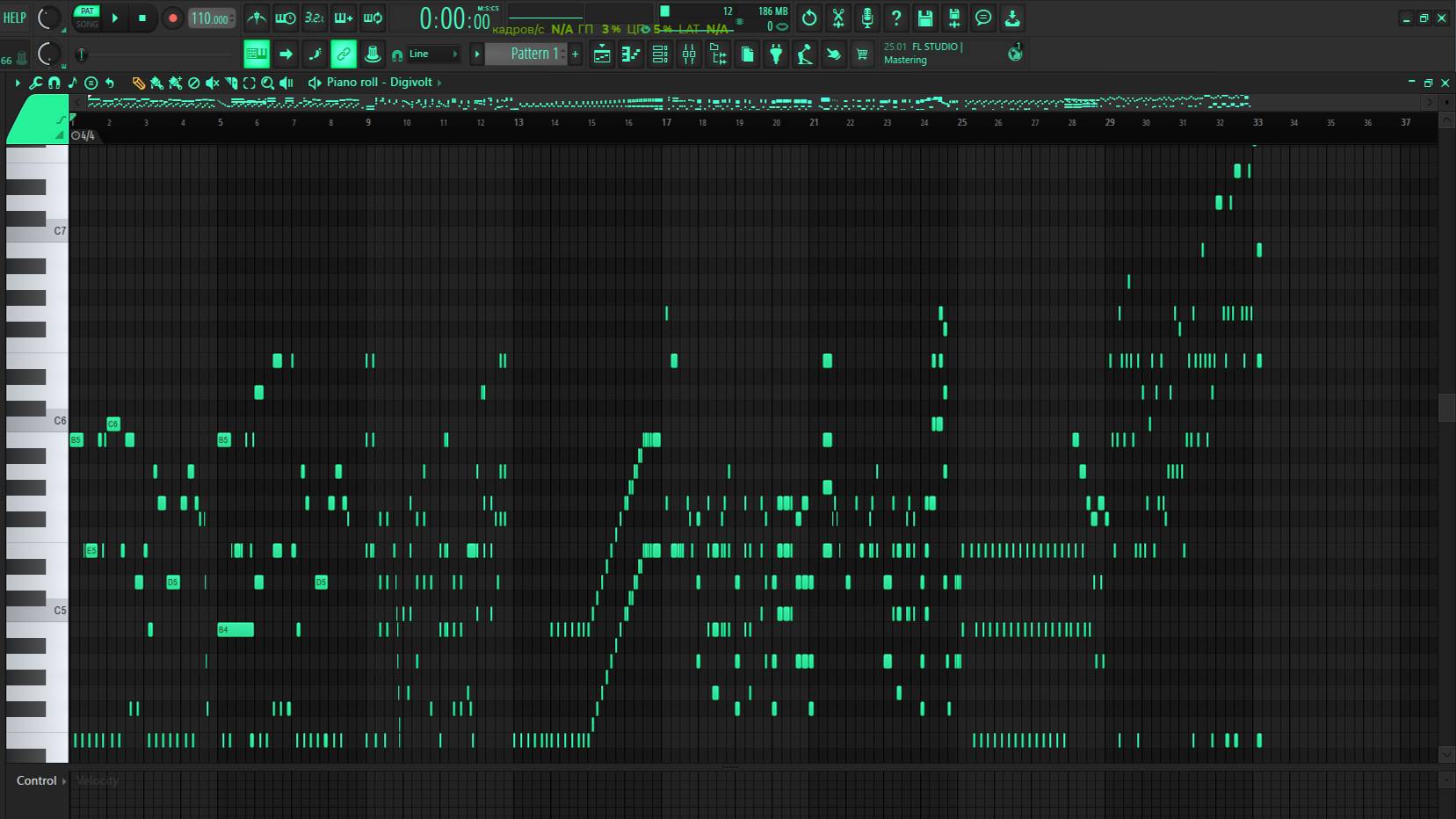Select the Paint brush tool

point(157,83)
